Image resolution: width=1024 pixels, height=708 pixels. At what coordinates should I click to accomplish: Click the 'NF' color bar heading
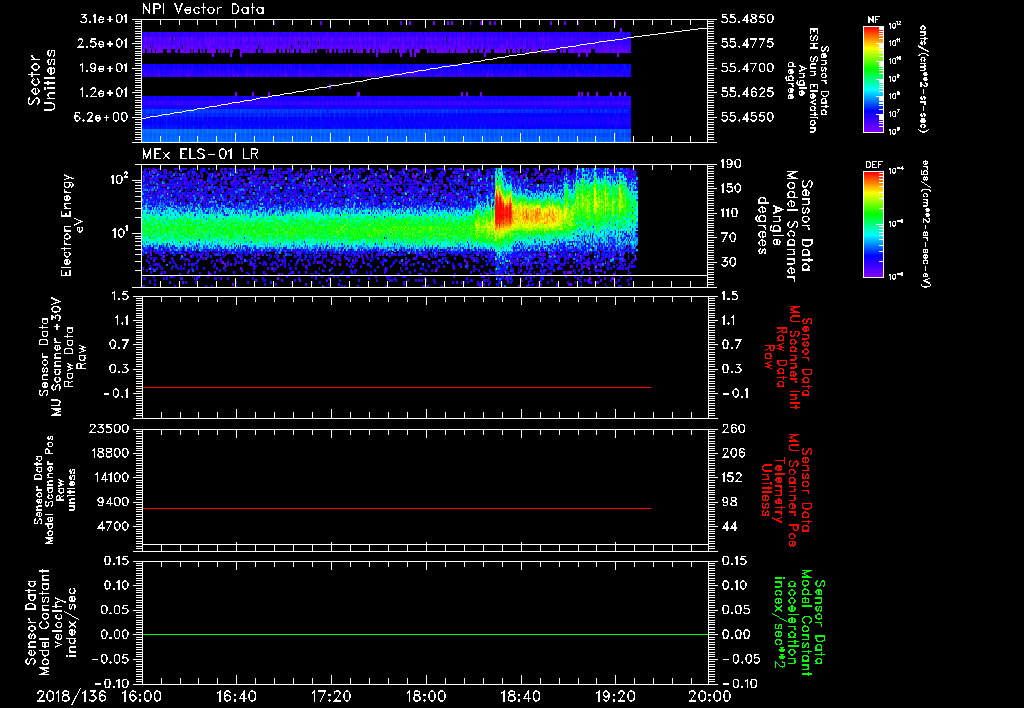coord(873,20)
